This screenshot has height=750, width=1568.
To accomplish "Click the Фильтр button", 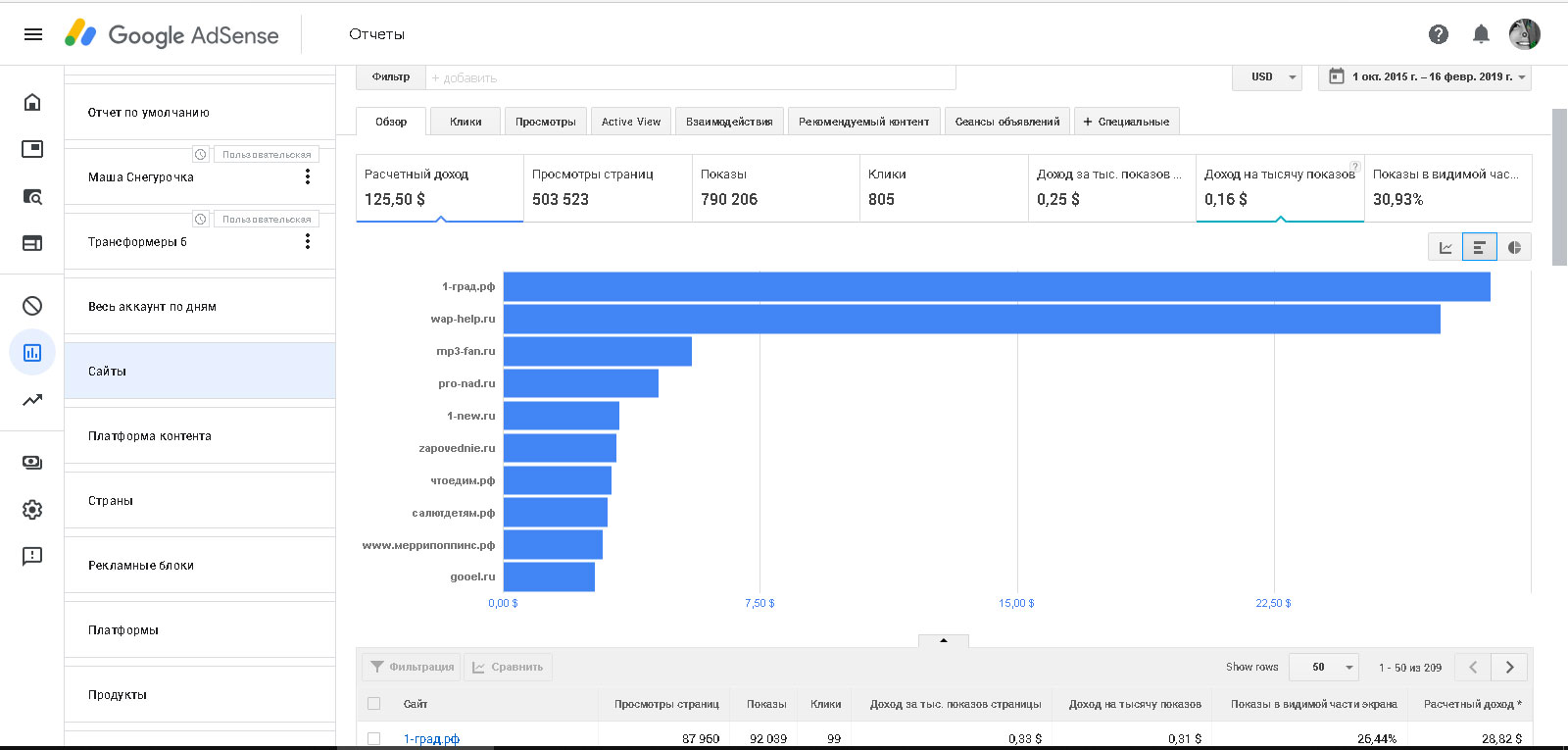I will click(391, 76).
